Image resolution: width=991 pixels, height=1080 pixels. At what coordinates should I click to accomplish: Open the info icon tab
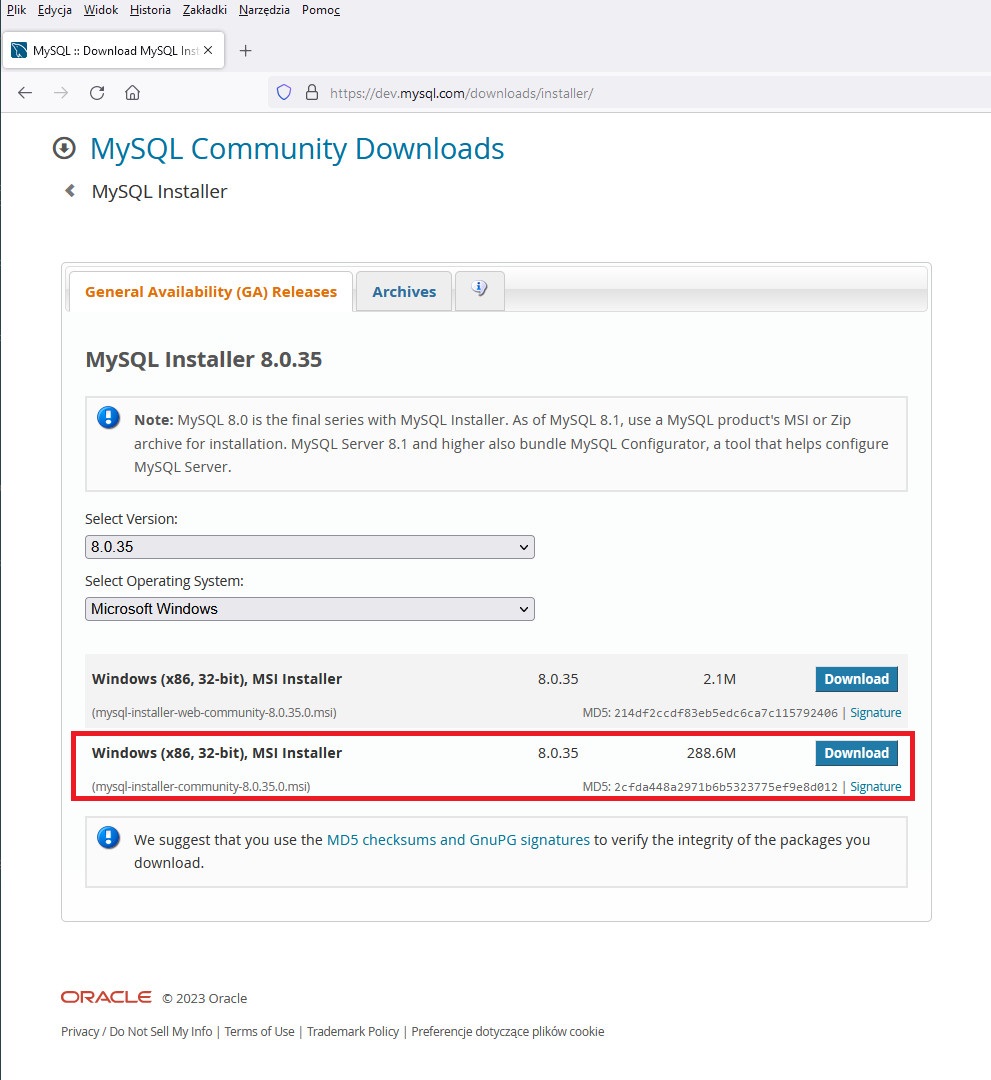click(x=480, y=290)
